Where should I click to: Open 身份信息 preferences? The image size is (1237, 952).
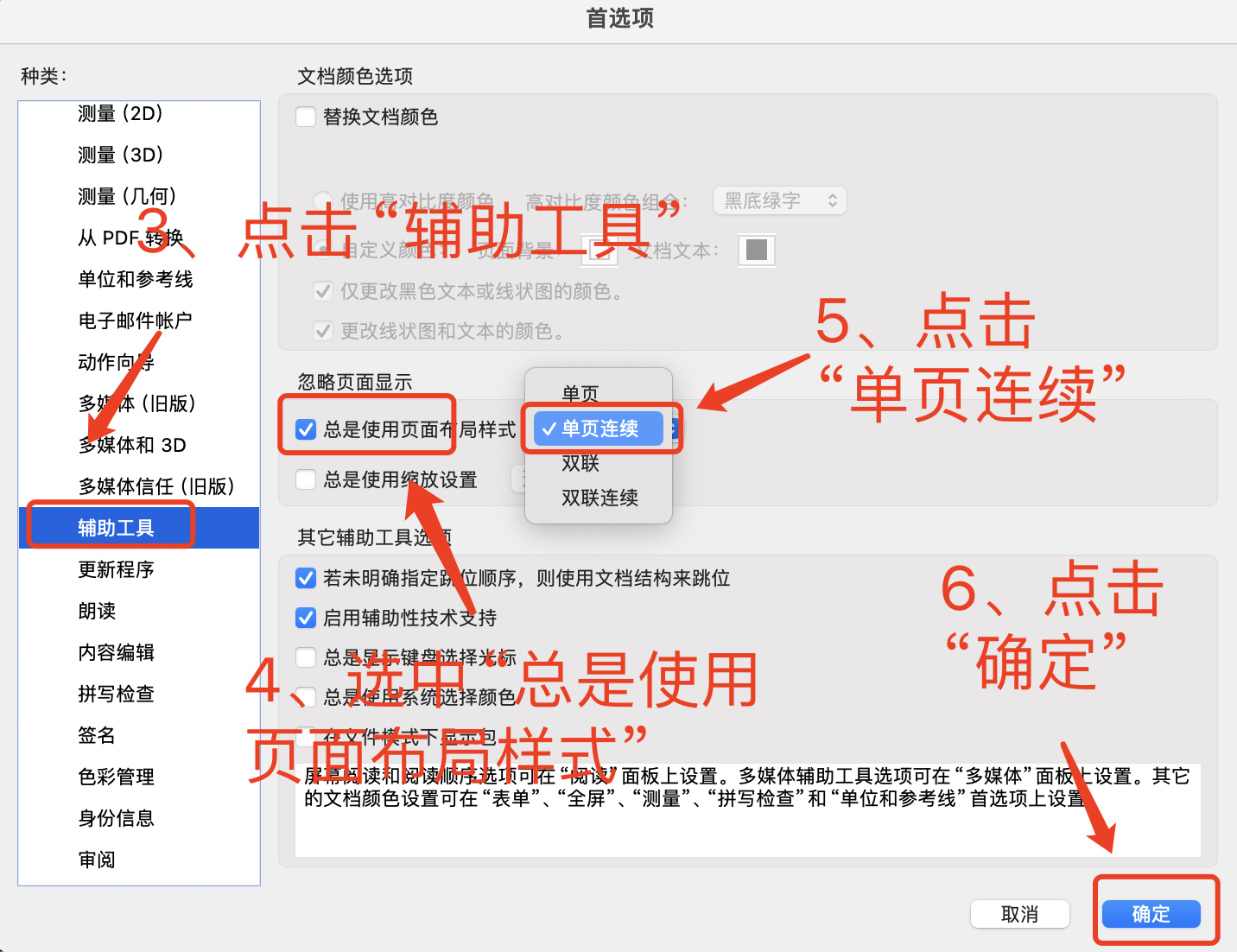[x=139, y=818]
